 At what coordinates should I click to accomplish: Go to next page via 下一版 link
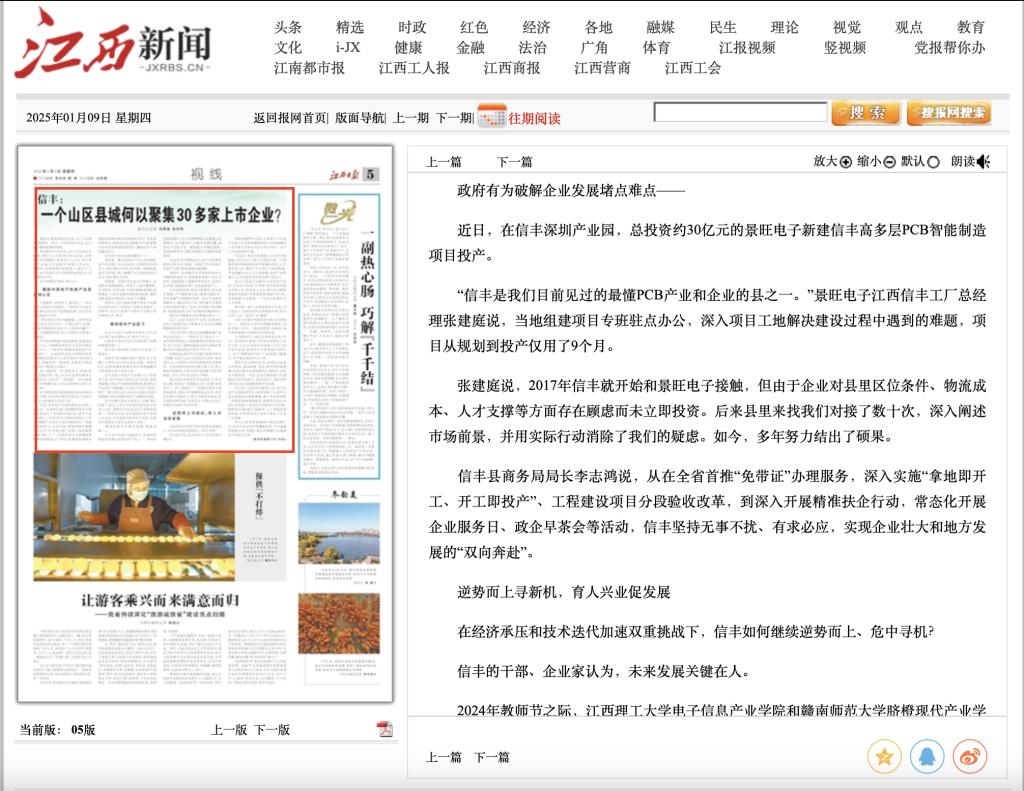[x=271, y=730]
